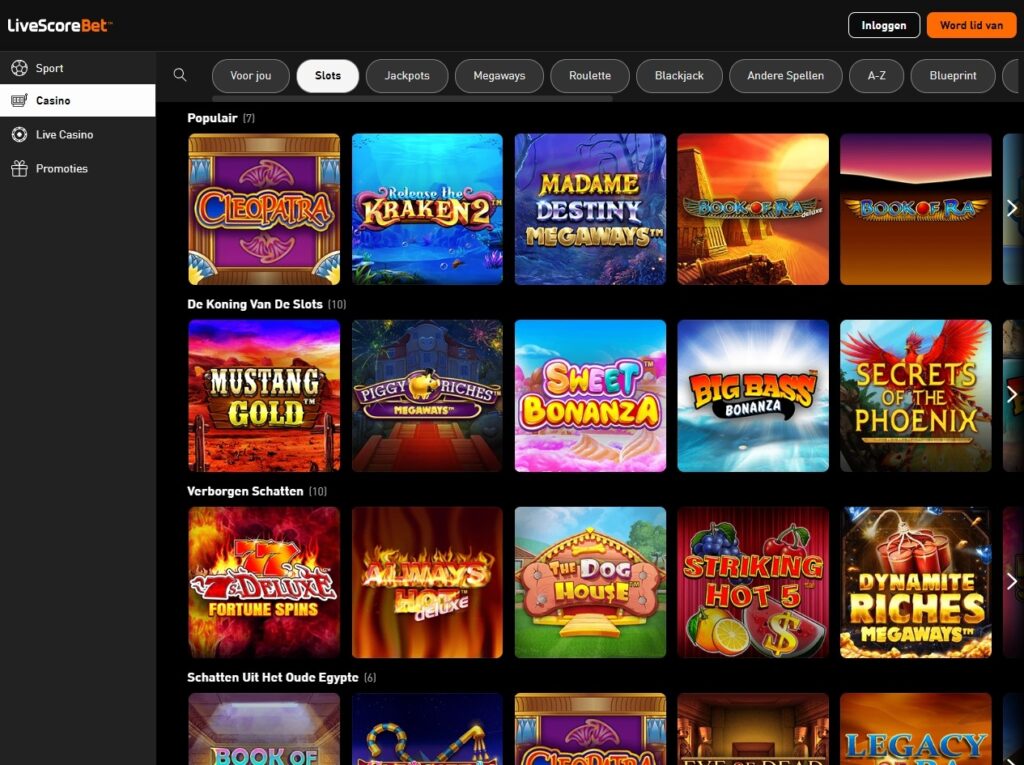
Task: Open 7s Deluxe Fortune Spins game
Action: (264, 582)
